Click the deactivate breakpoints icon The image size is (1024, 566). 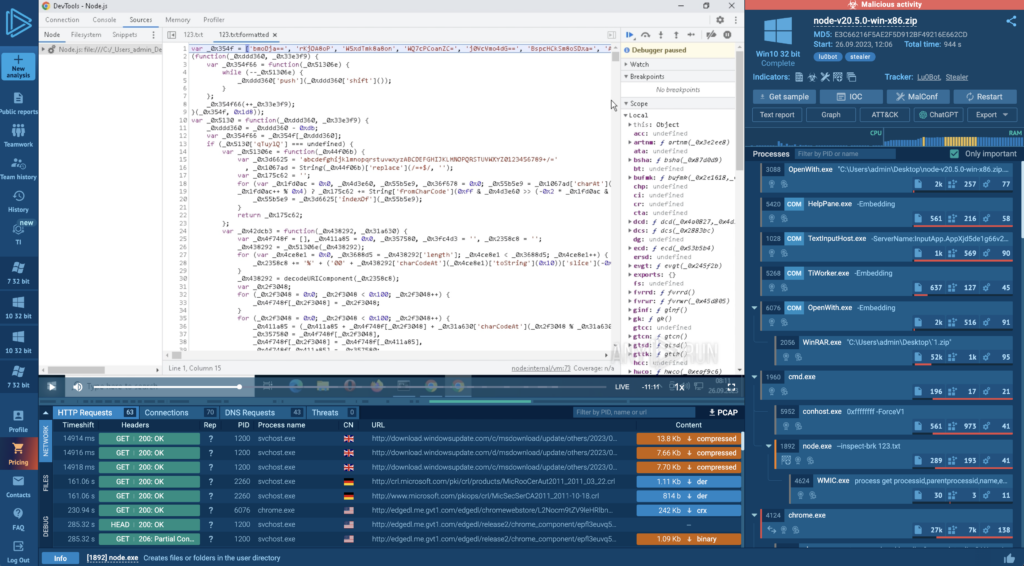coord(711,34)
